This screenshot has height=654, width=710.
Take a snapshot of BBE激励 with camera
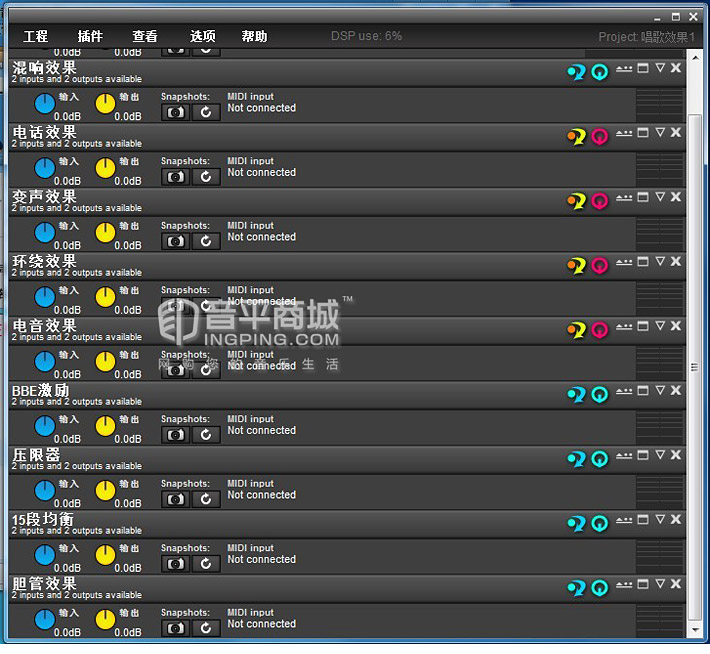pyautogui.click(x=176, y=435)
